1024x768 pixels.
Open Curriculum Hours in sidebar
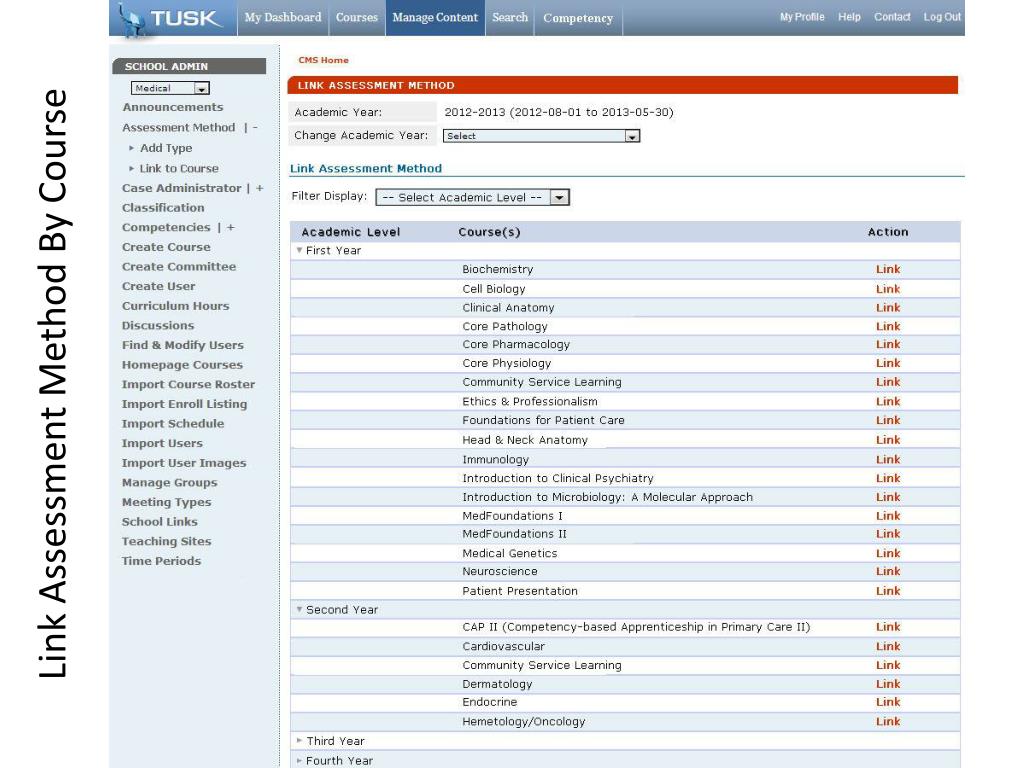pyautogui.click(x=175, y=306)
